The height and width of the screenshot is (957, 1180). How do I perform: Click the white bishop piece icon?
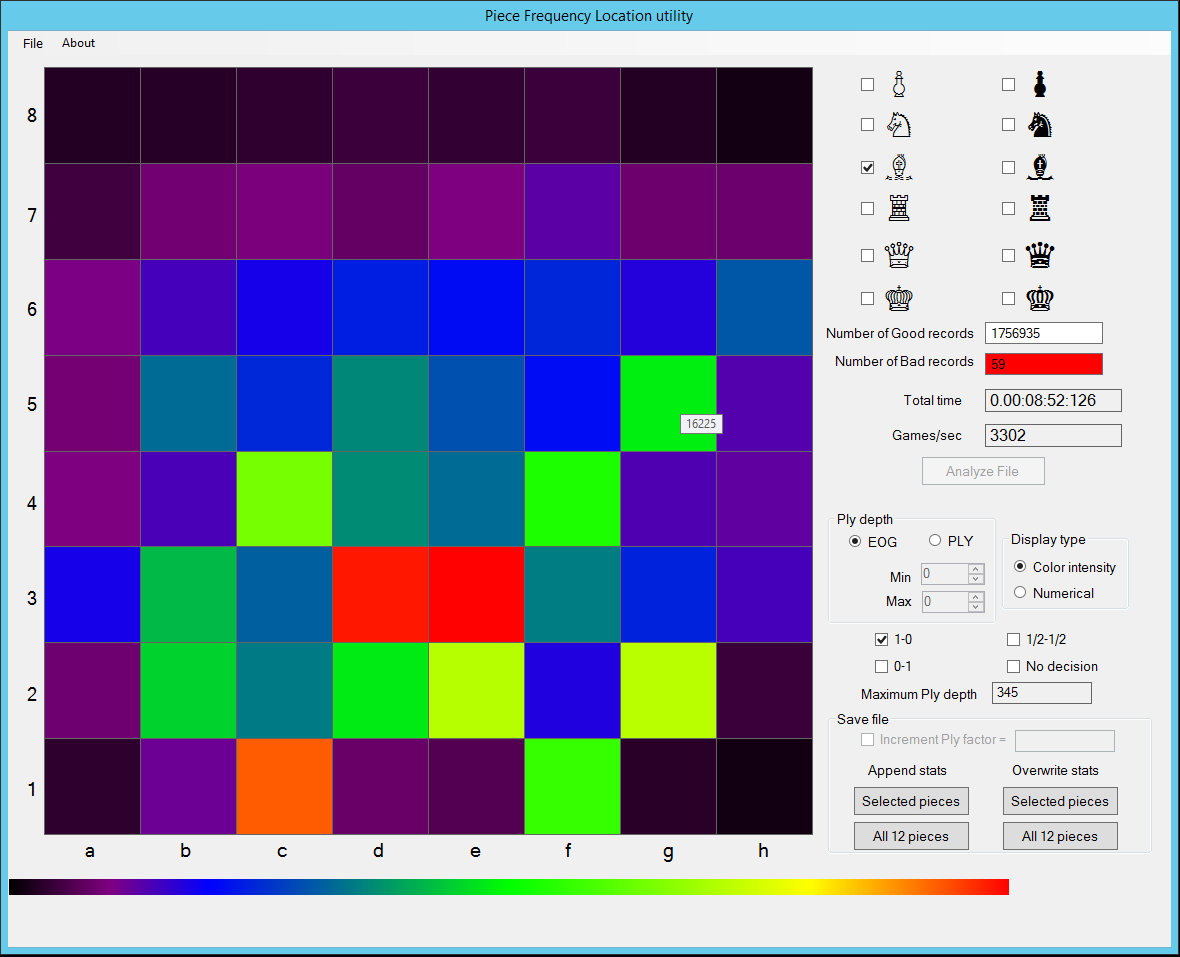click(899, 167)
